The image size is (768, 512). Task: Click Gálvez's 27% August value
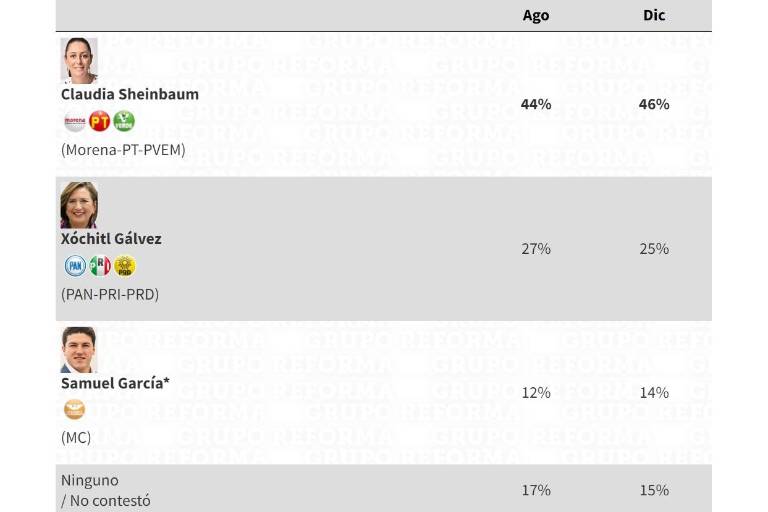coord(536,248)
